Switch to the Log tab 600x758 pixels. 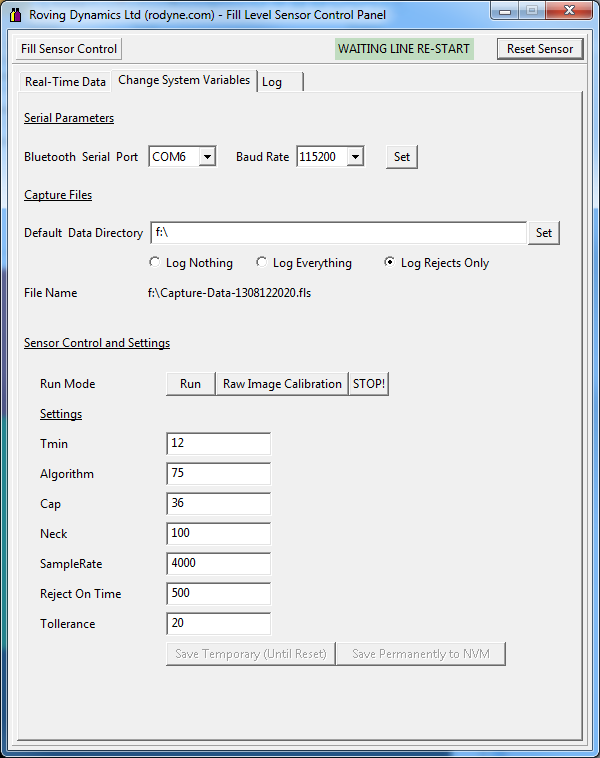[x=280, y=82]
